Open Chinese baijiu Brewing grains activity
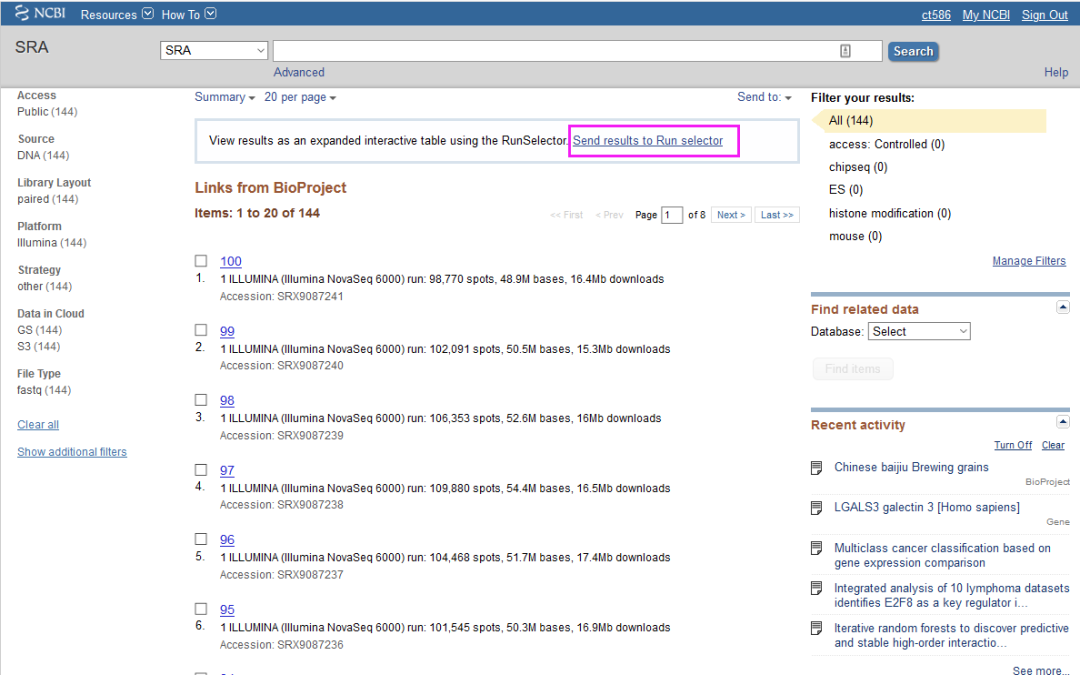Viewport: 1080px width, 675px height. (911, 467)
